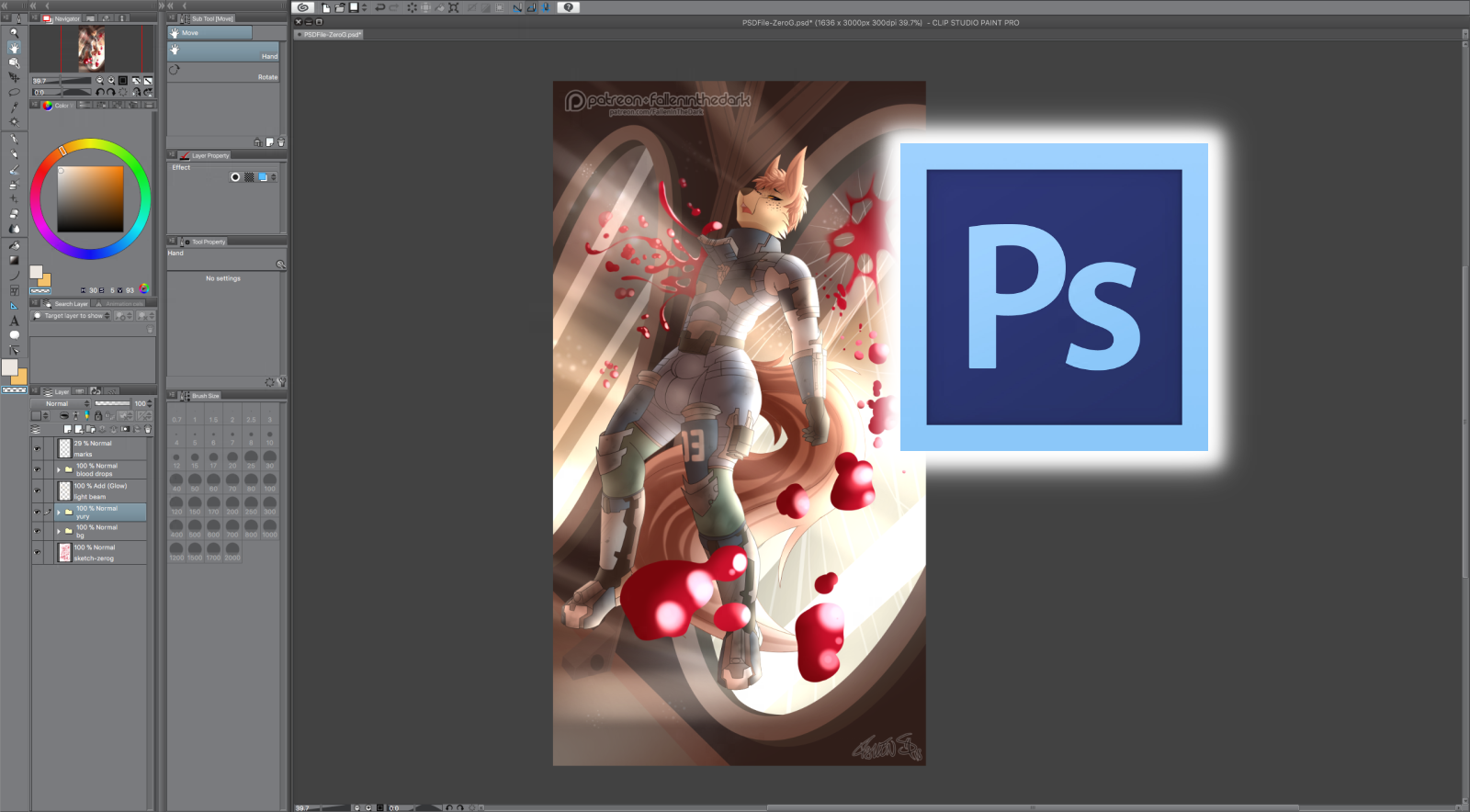Select the Move sub tool group
This screenshot has height=812, width=1470.
tap(209, 33)
